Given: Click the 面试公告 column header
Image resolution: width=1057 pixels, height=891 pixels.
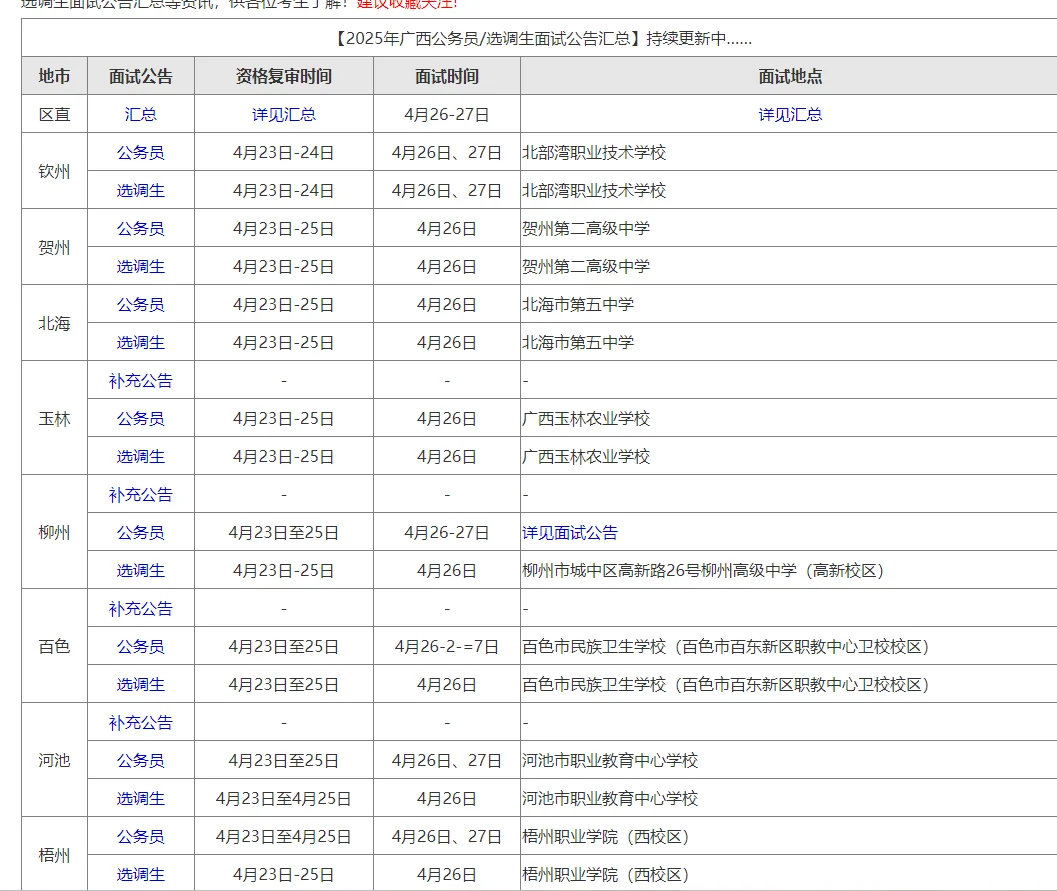Looking at the screenshot, I should [x=140, y=76].
